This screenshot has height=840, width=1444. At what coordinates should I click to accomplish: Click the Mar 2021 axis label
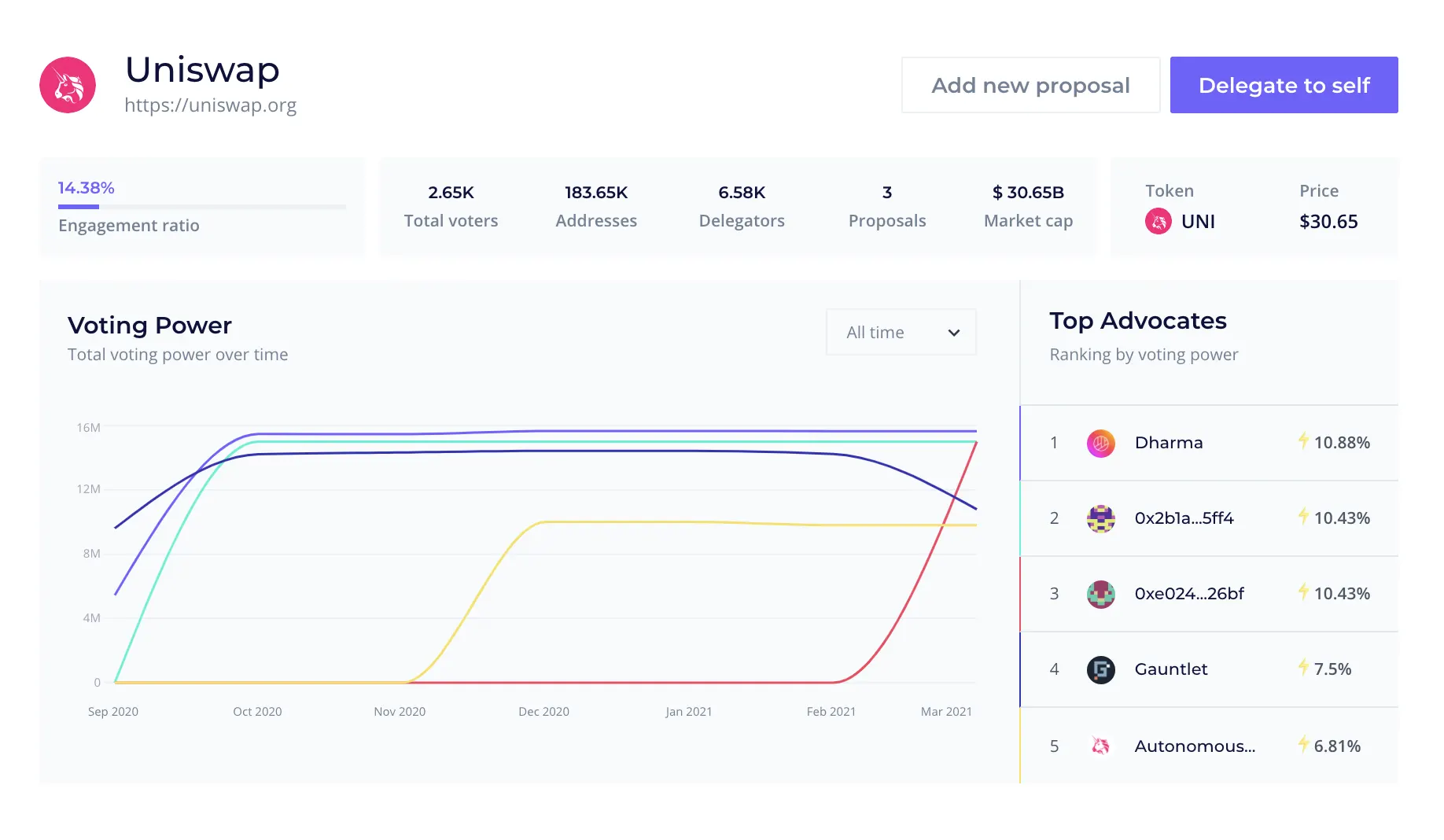[946, 712]
